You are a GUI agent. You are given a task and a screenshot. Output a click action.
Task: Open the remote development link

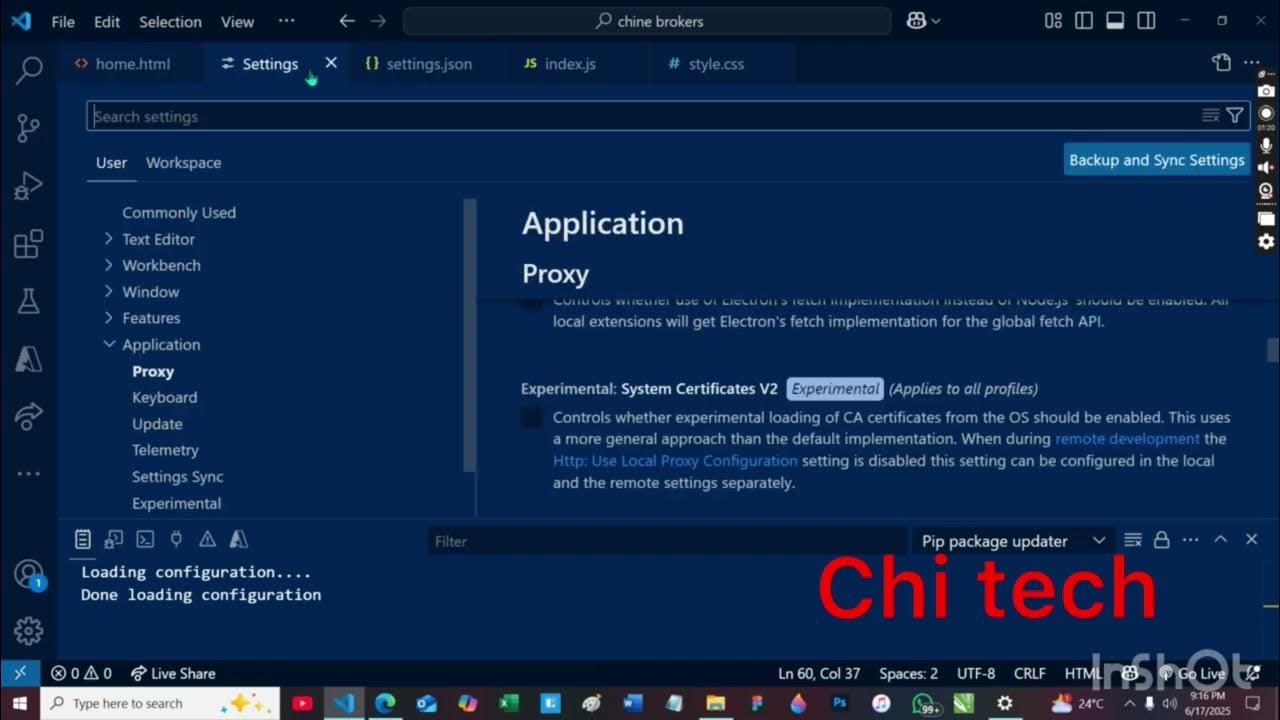pos(1128,438)
